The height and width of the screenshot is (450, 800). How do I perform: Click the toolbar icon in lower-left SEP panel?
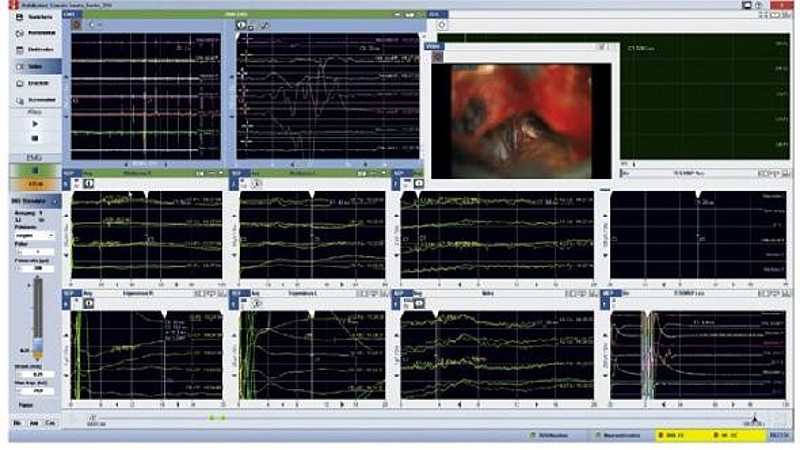(x=88, y=303)
